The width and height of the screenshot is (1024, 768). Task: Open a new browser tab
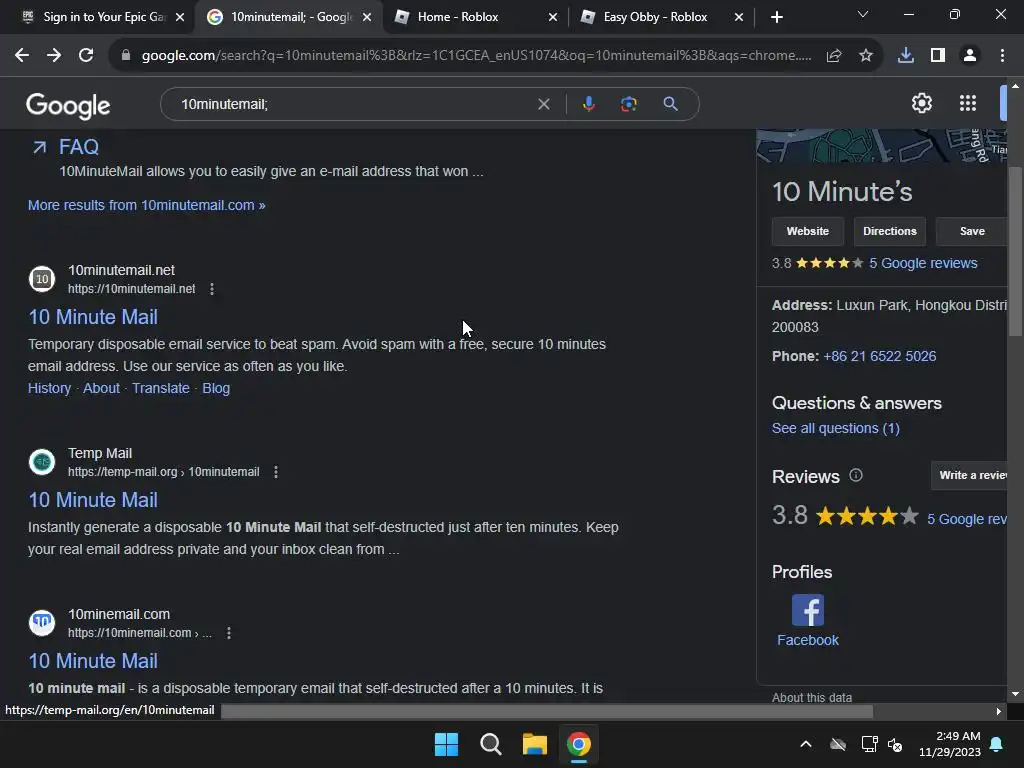(776, 17)
